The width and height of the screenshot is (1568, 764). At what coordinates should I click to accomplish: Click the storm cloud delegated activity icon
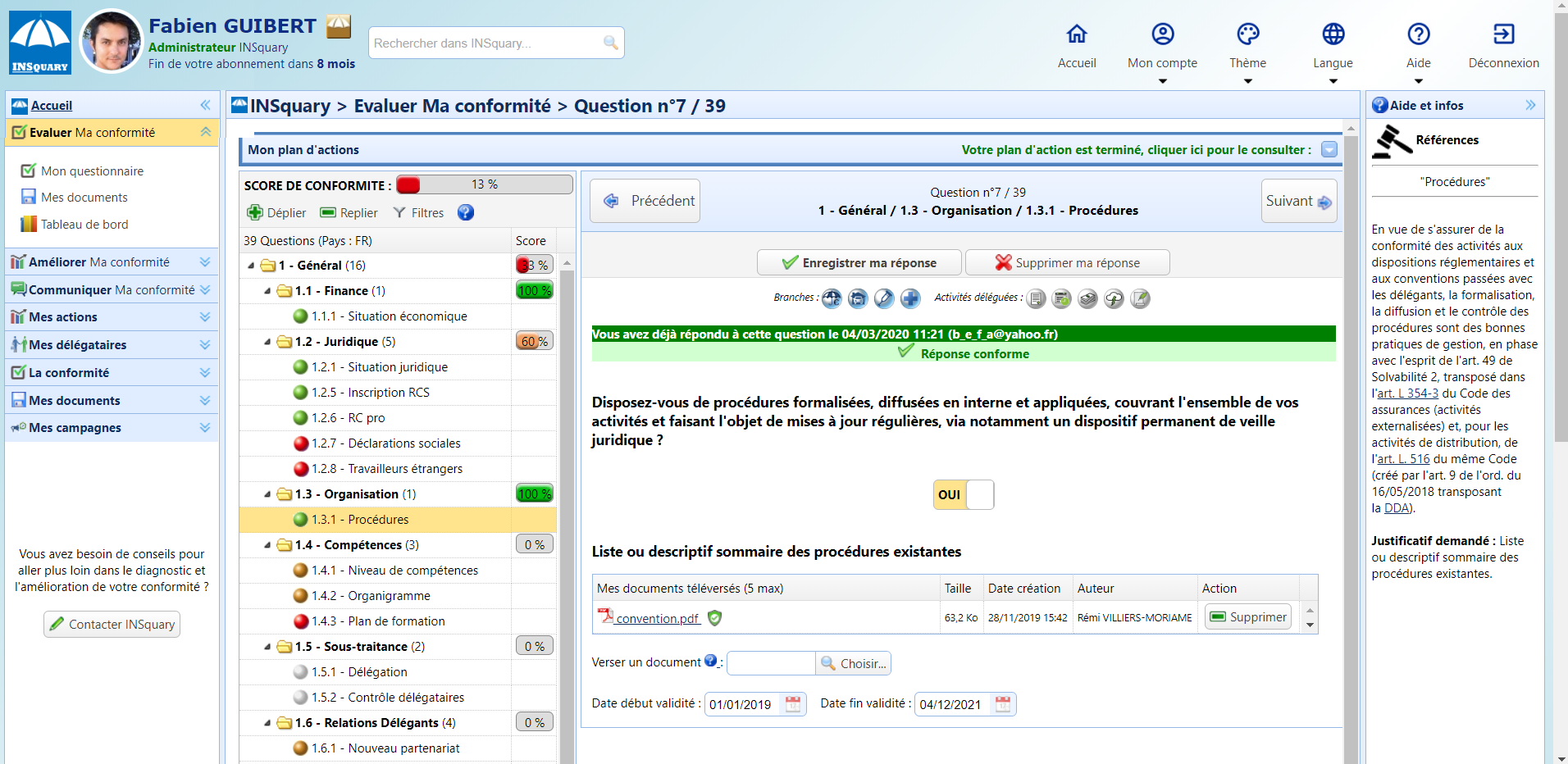[1114, 298]
